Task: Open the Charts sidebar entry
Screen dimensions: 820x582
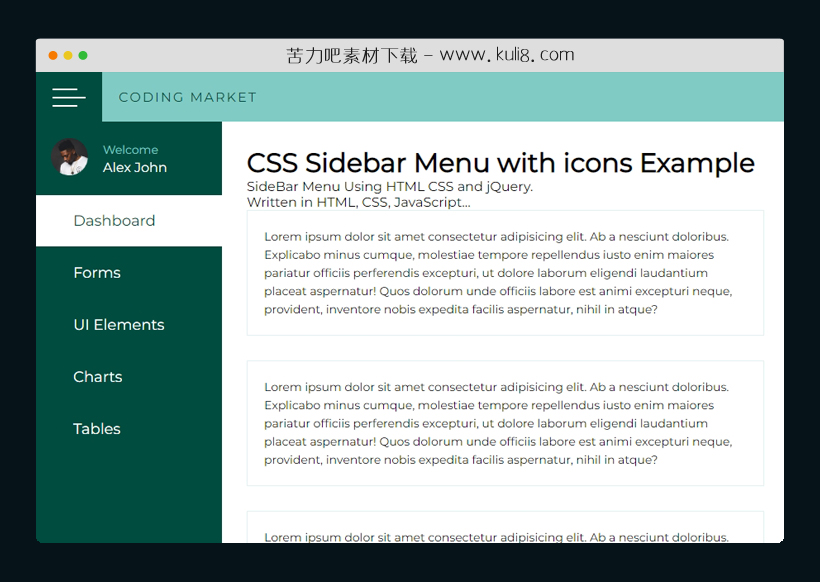Action: coord(98,377)
